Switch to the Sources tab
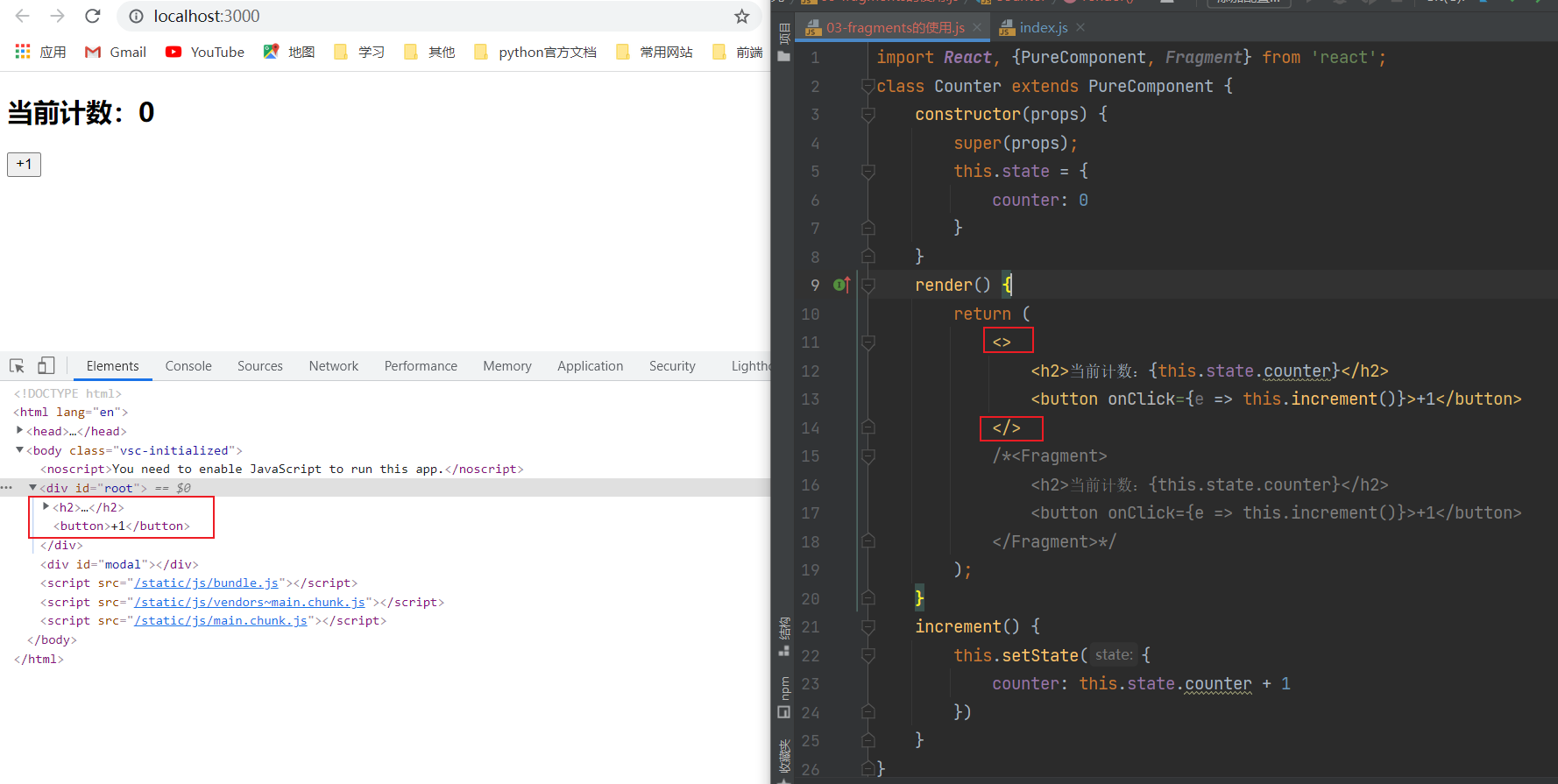 tap(260, 366)
